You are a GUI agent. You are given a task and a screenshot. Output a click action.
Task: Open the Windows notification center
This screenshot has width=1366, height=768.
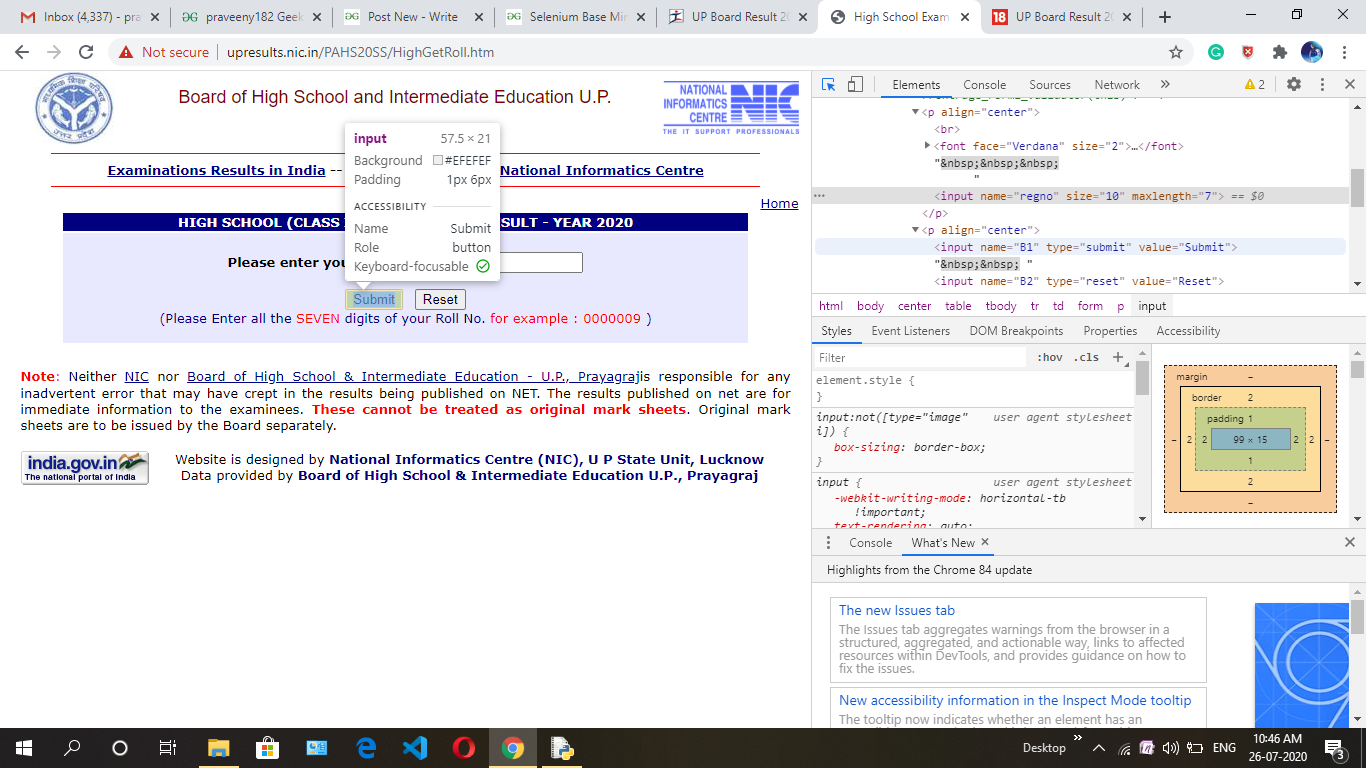pos(1334,747)
